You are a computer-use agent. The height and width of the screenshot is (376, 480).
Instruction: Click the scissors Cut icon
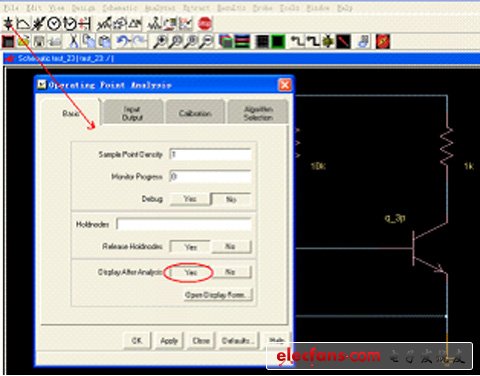[74, 41]
